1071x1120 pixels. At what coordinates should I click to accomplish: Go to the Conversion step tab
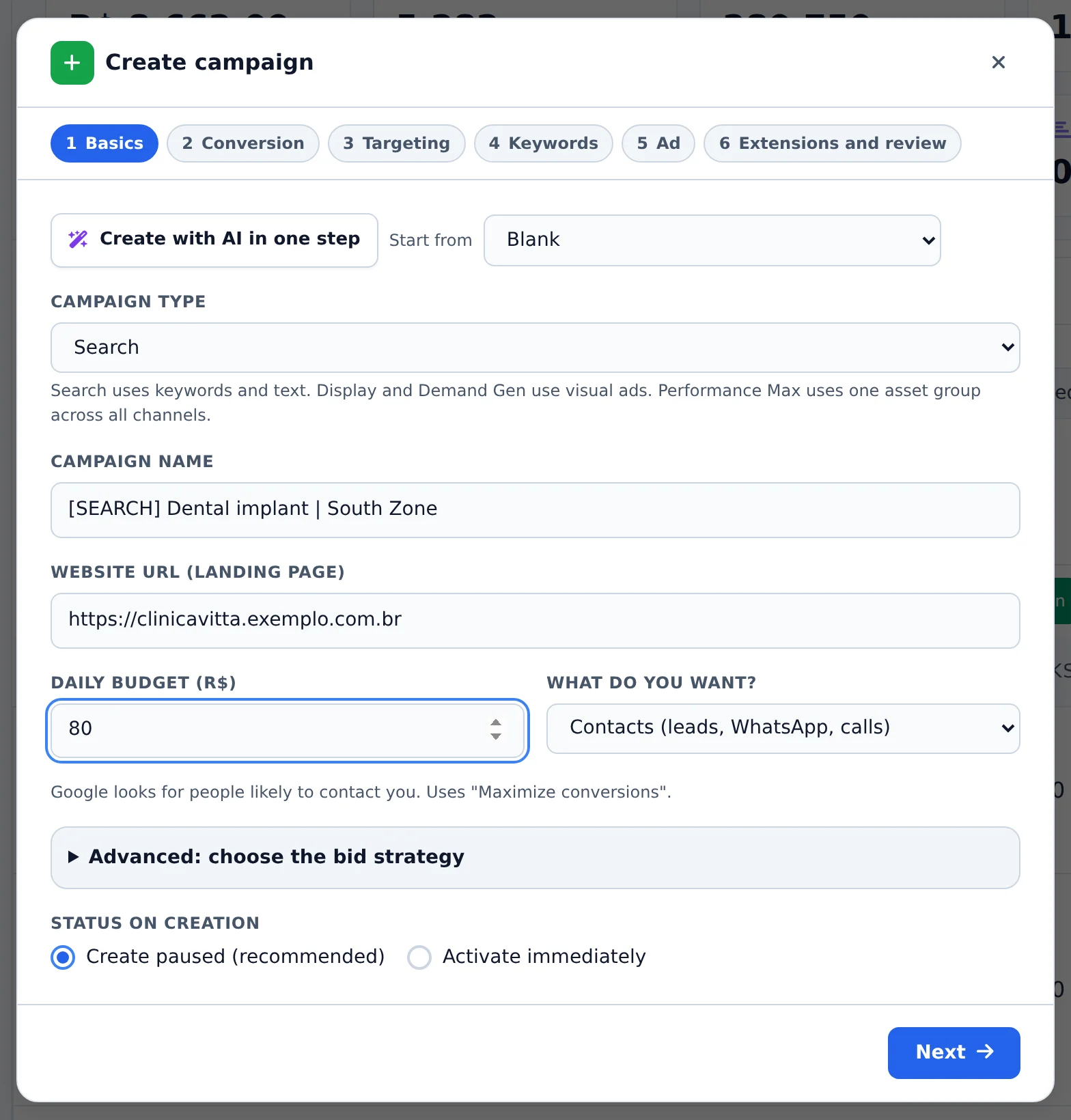[x=242, y=143]
